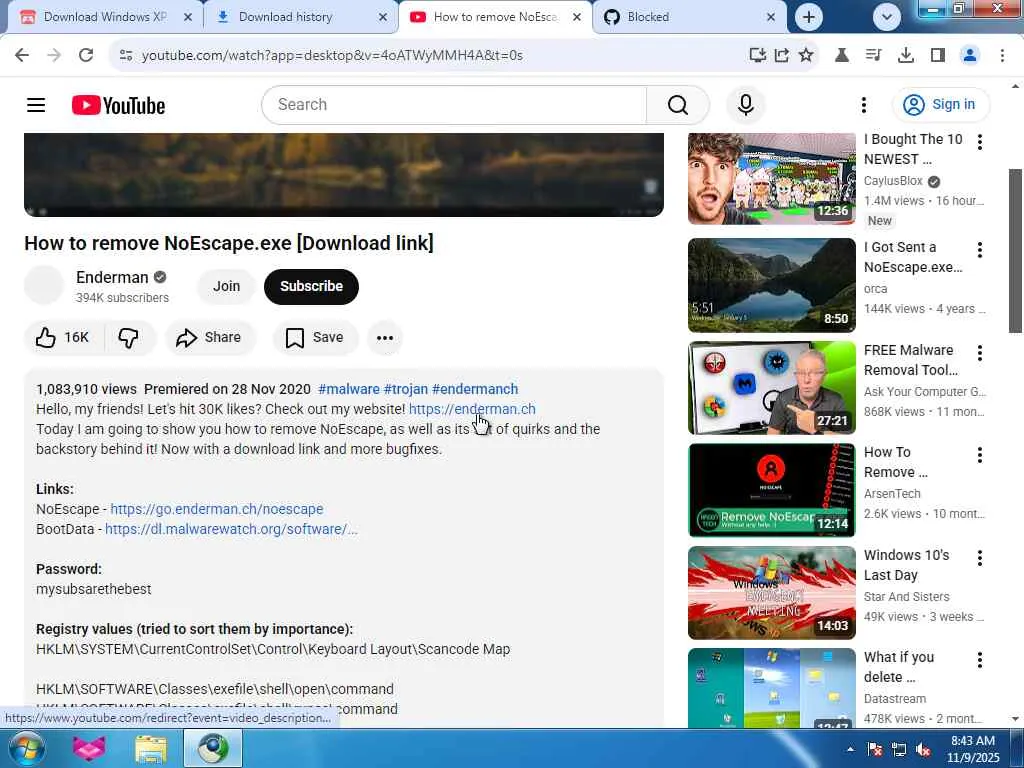Image resolution: width=1024 pixels, height=768 pixels.
Task: Go back in browser history
Action: [x=22, y=56]
